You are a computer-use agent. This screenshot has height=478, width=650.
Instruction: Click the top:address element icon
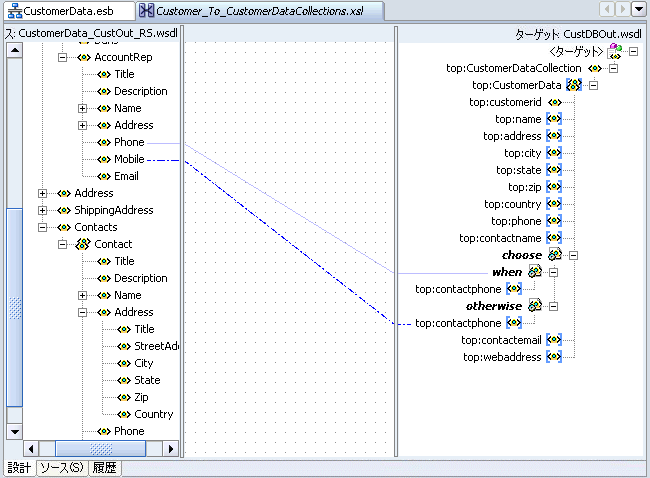pyautogui.click(x=554, y=136)
